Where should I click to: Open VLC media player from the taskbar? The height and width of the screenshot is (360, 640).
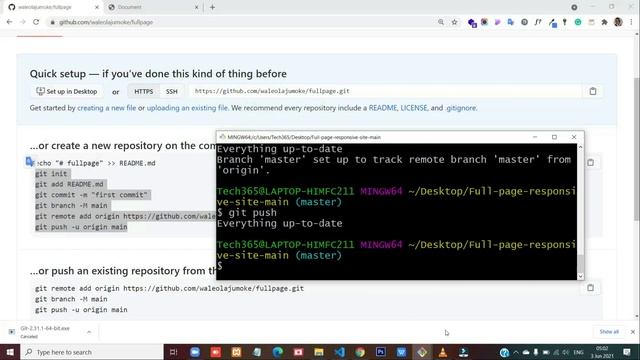[443, 352]
